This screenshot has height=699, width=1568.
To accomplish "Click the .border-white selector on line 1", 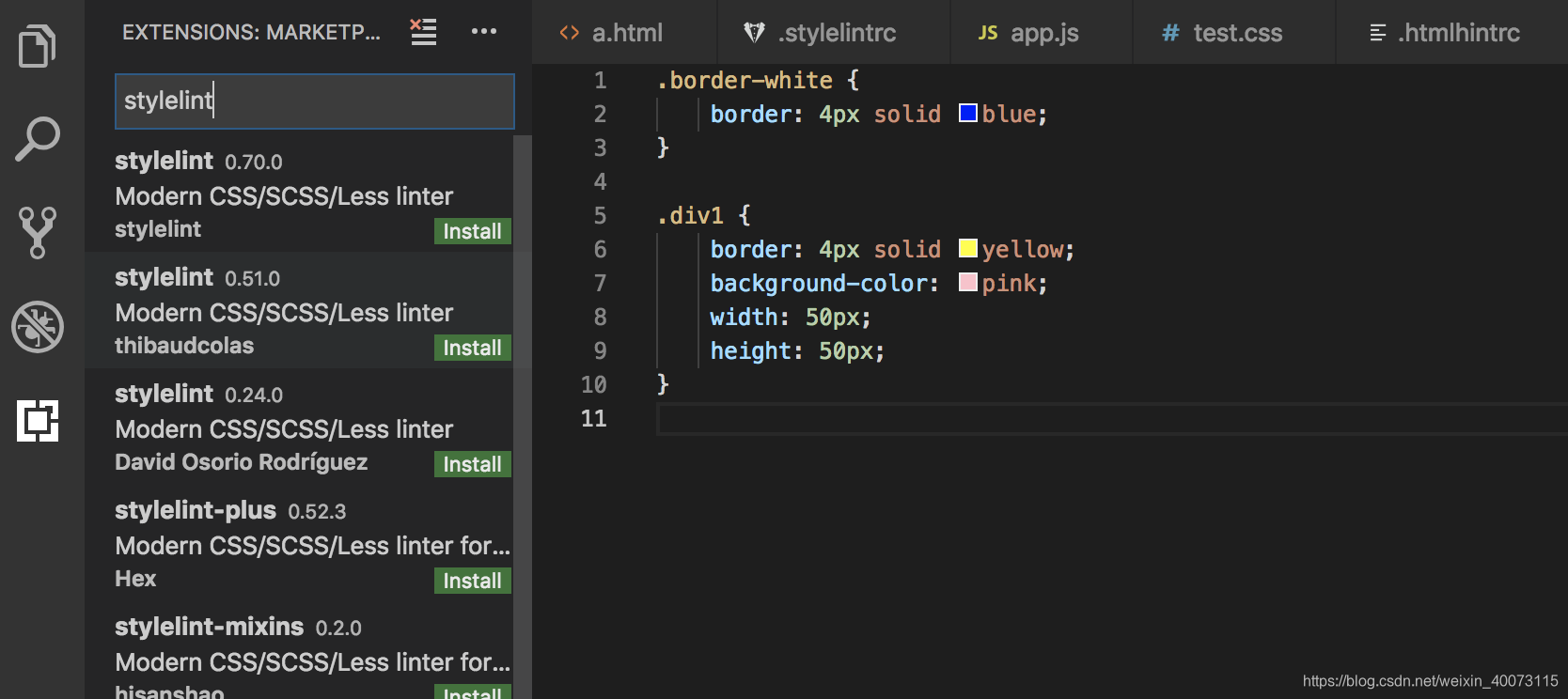I will tap(744, 81).
